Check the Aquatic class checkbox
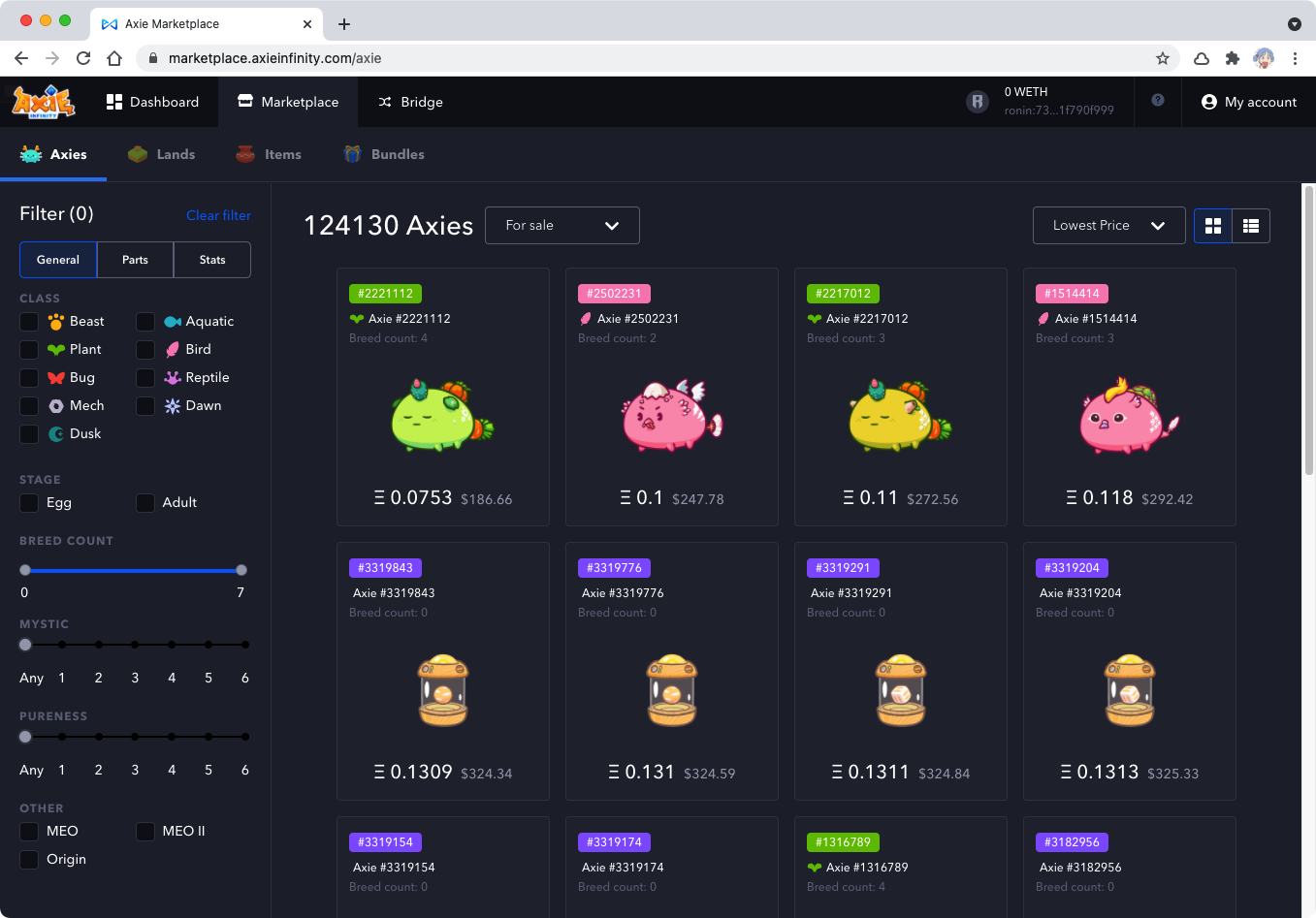 tap(145, 321)
